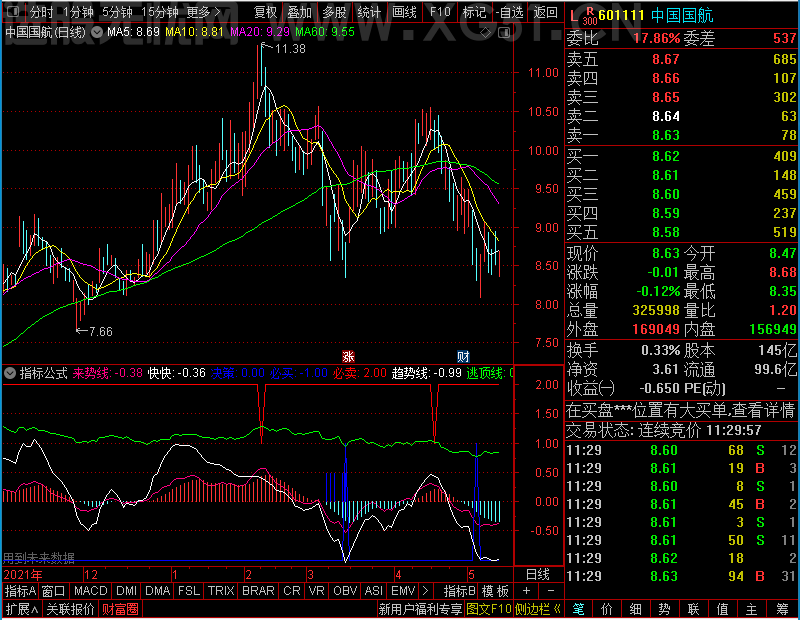The width and height of the screenshot is (800, 620).
Task: Activate the 画线 drawing tool
Action: point(404,12)
